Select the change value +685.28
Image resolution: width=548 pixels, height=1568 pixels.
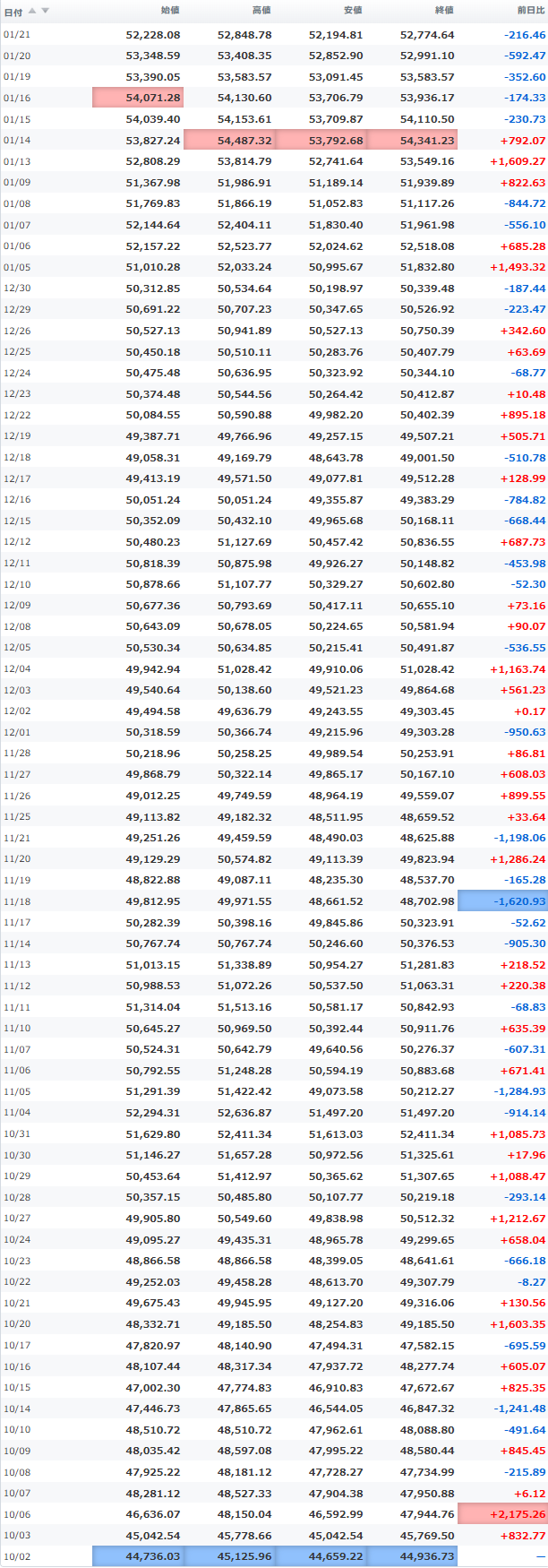(523, 246)
